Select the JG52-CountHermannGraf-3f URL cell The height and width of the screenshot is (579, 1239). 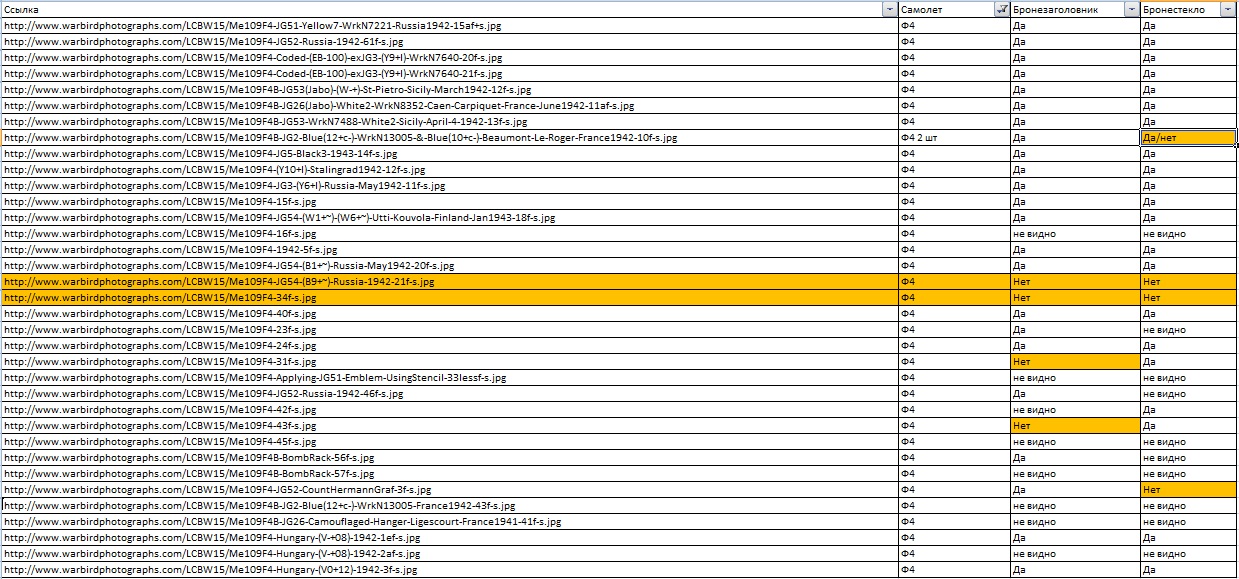[x=449, y=489]
